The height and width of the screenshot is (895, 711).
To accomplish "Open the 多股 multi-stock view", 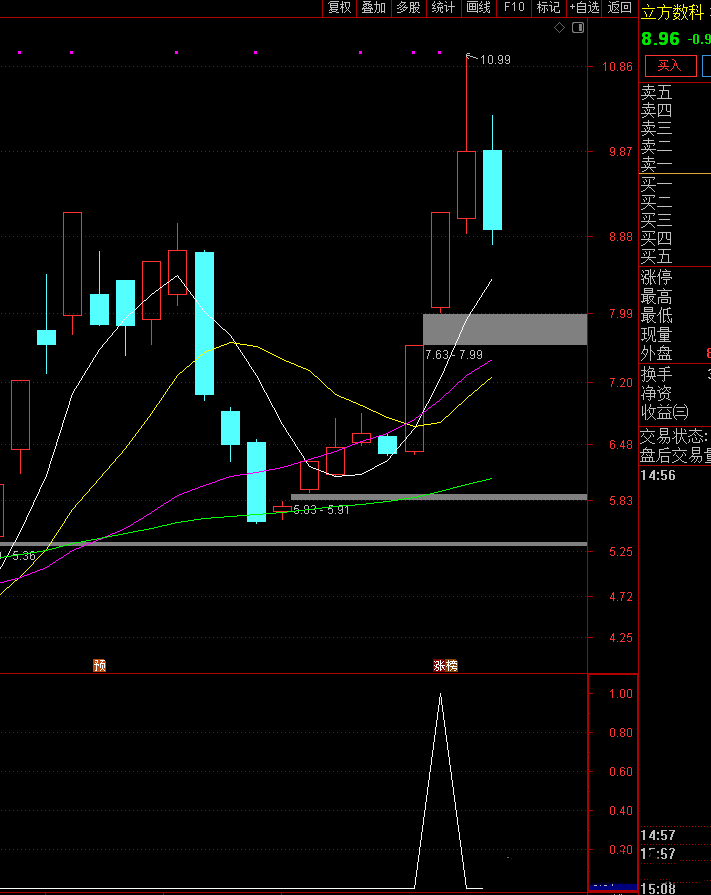I will coord(408,8).
